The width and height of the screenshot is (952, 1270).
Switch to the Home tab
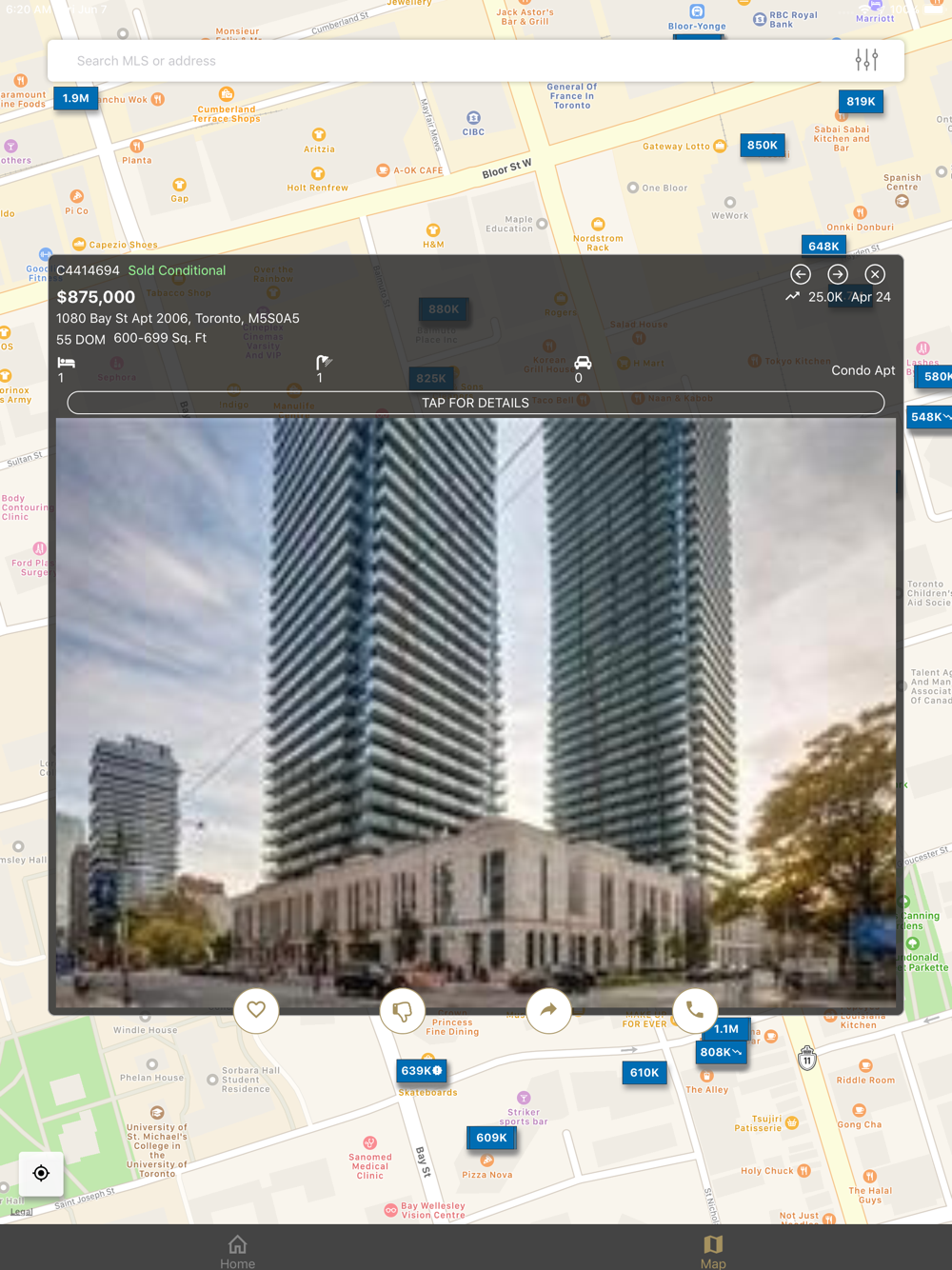coord(238,1250)
